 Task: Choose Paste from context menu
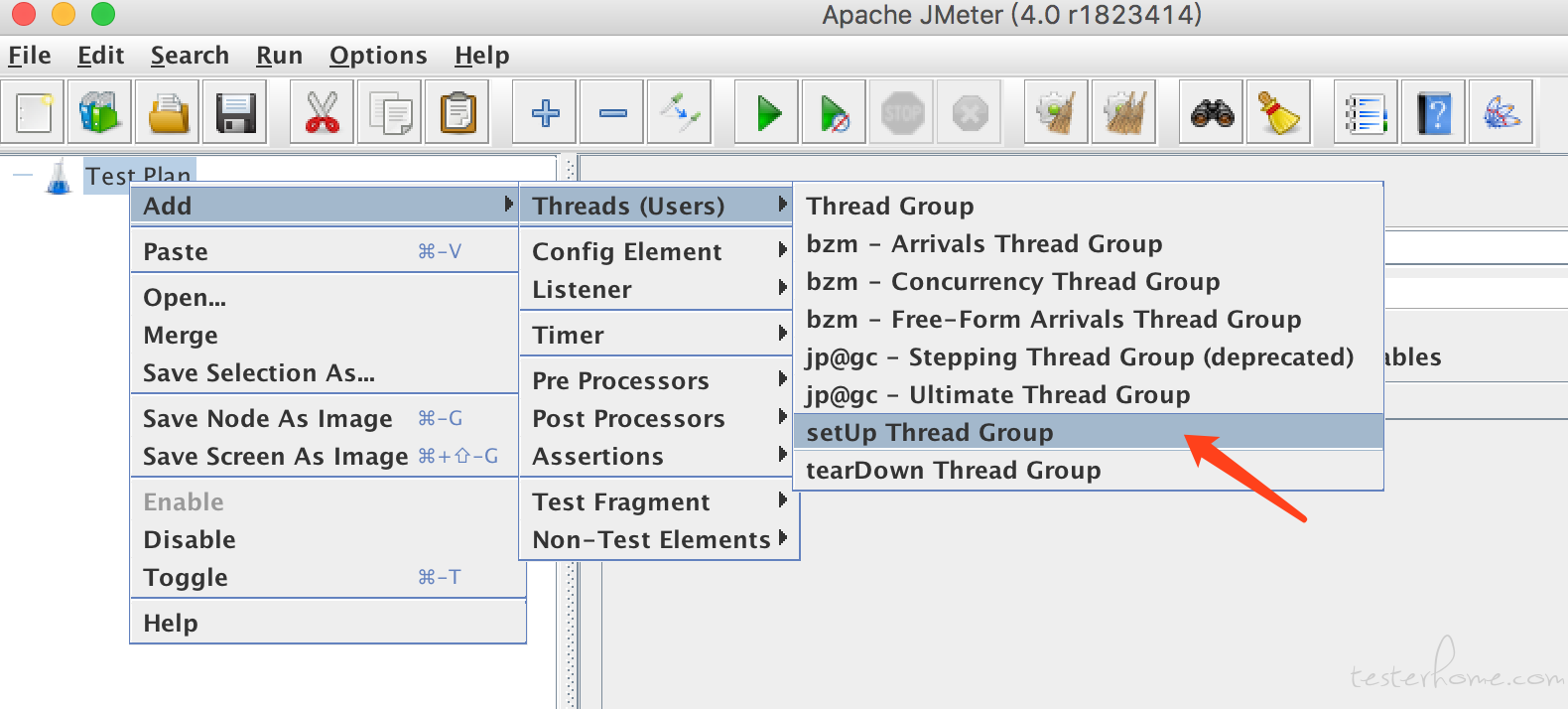pyautogui.click(x=325, y=251)
